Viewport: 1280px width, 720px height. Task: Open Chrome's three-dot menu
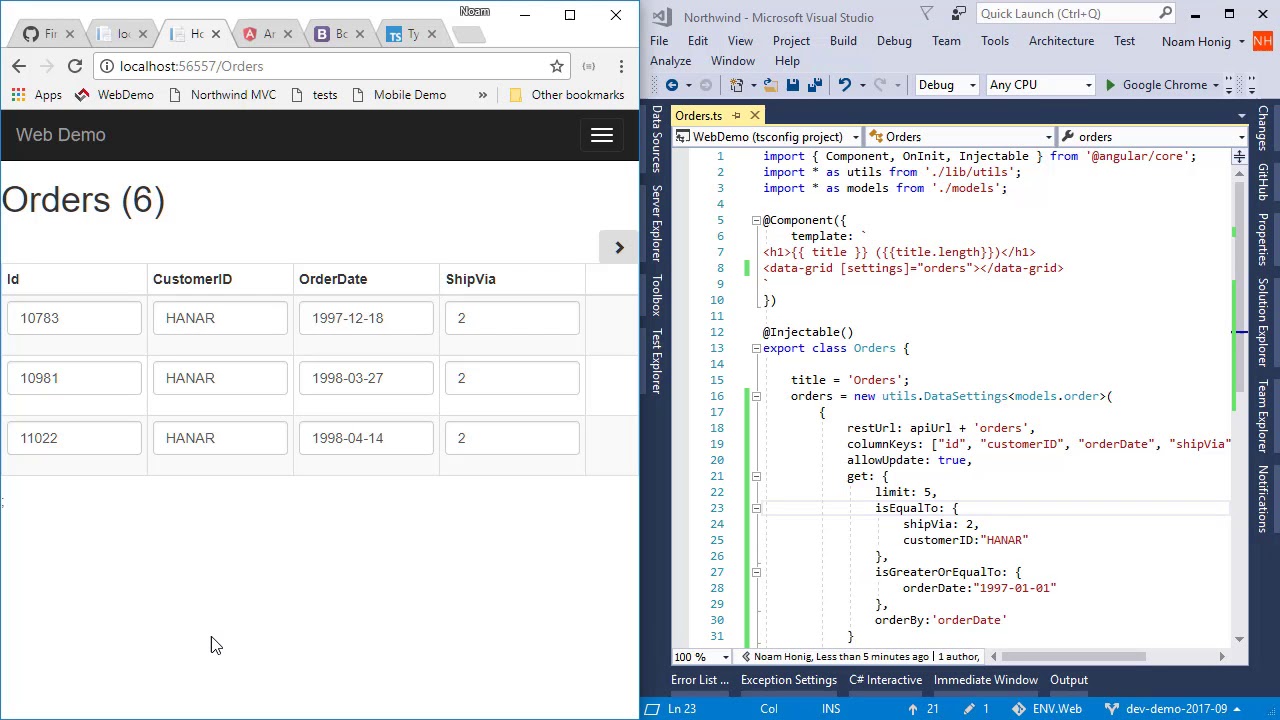pos(621,66)
